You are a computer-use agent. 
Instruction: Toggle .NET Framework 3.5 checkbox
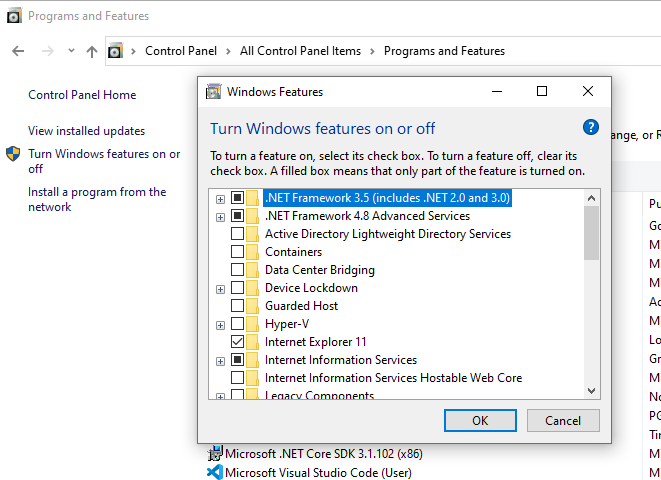[237, 198]
